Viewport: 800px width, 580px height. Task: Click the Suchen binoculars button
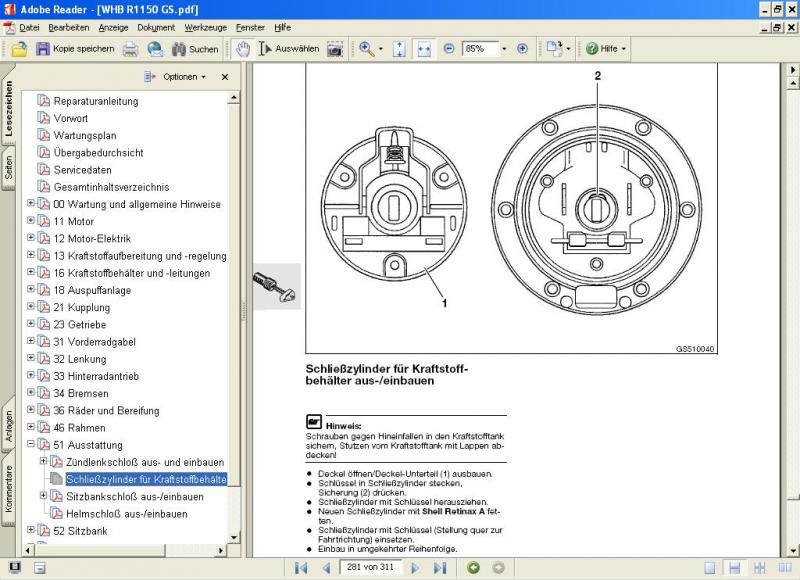(194, 48)
